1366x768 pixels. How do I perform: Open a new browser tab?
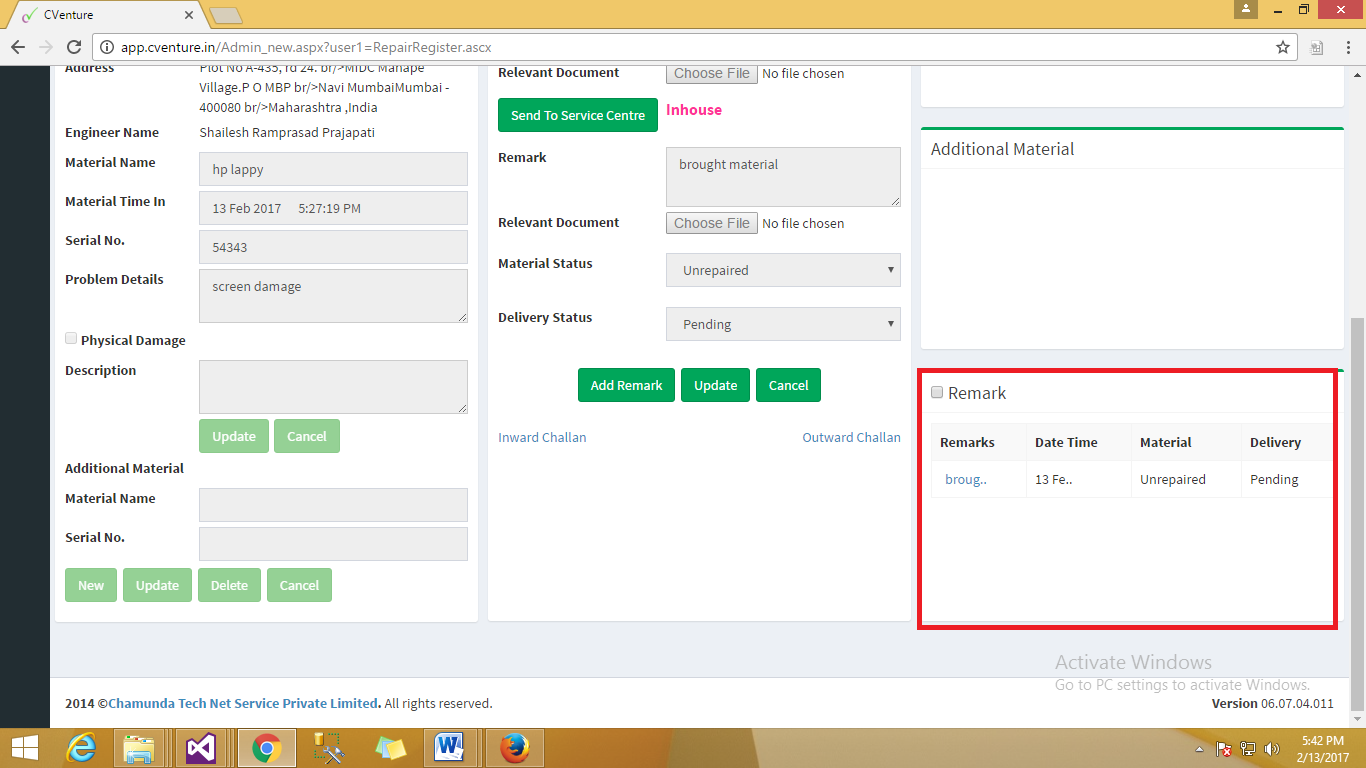(226, 15)
